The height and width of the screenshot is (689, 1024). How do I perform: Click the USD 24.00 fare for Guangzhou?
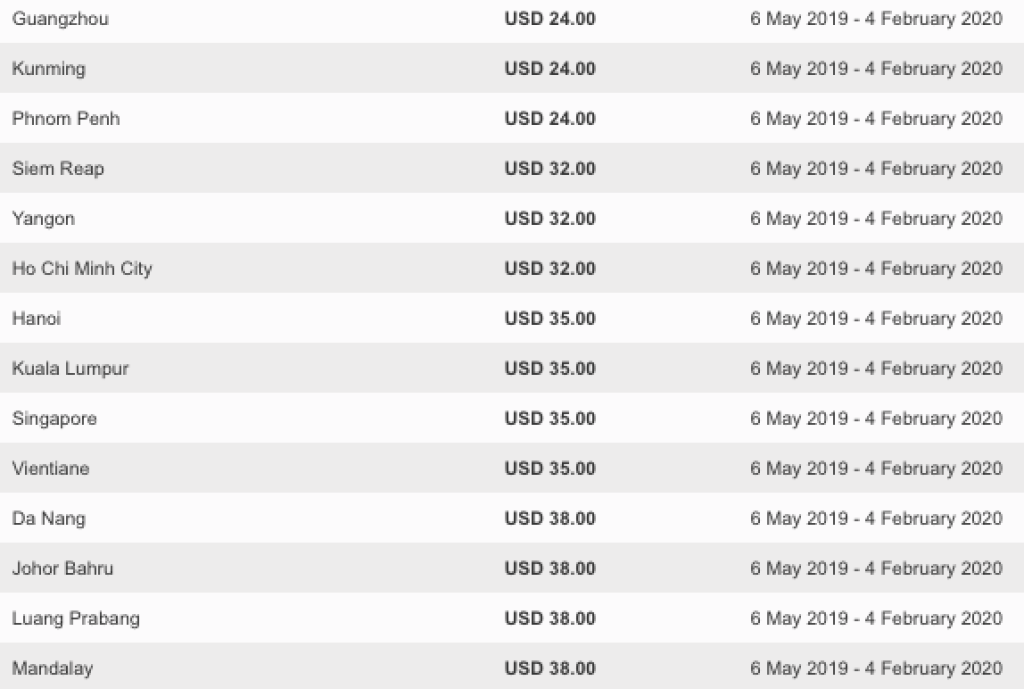(x=550, y=19)
